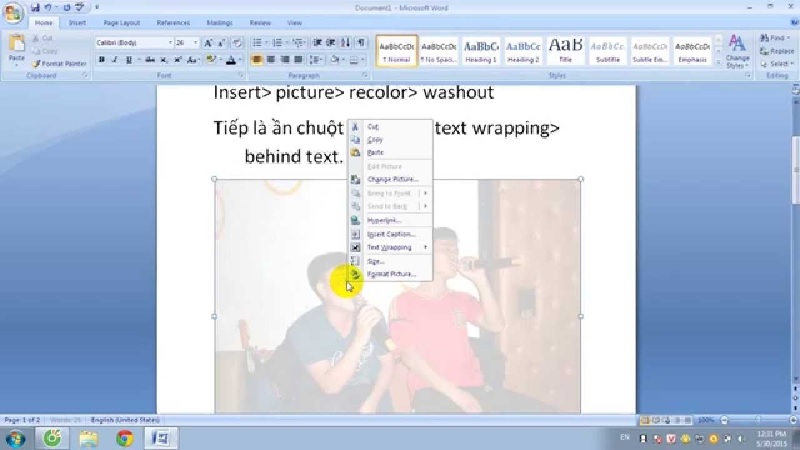Click the Sort icon in Paragraph group

[x=346, y=43]
